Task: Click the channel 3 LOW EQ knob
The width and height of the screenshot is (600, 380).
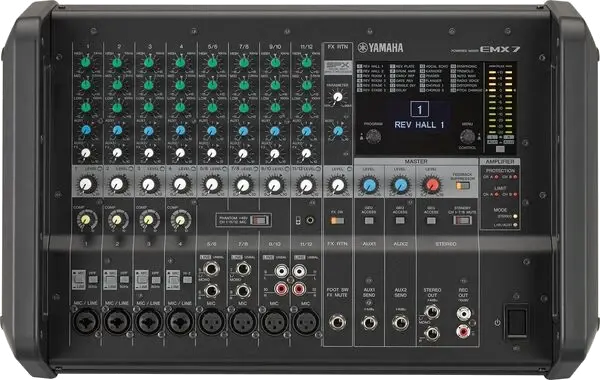Action: (x=149, y=108)
